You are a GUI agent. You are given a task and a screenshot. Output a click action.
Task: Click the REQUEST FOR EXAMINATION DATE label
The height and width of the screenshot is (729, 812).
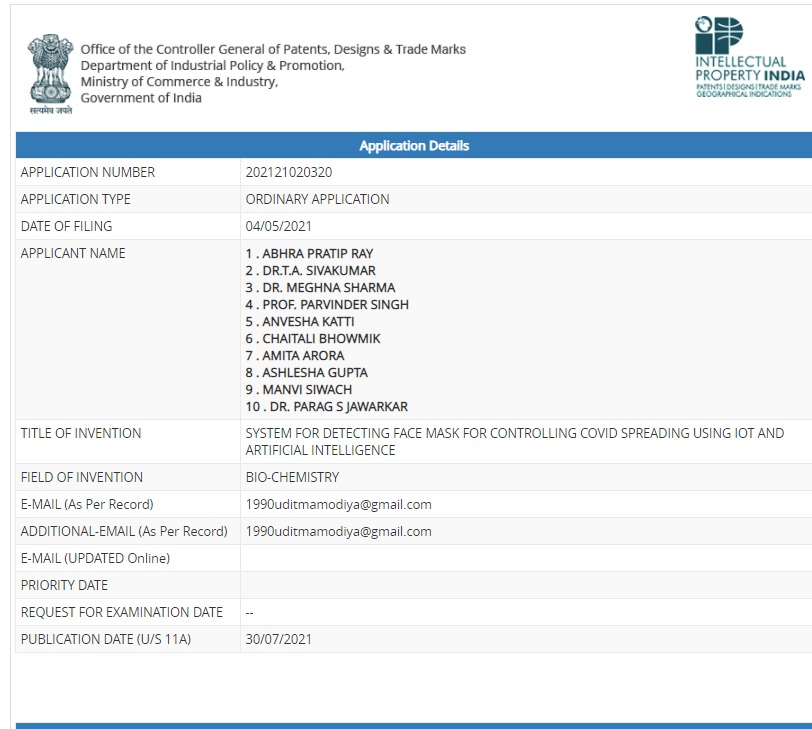(x=121, y=612)
